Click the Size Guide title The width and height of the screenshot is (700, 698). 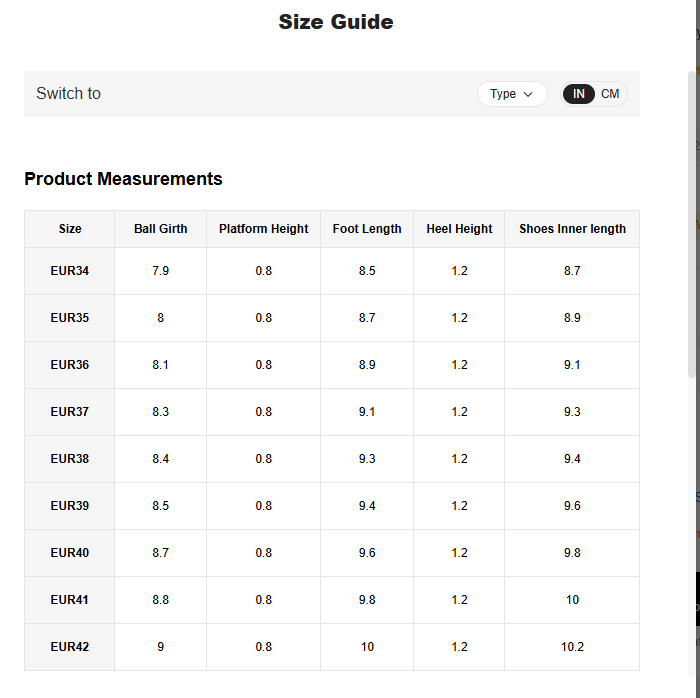coord(336,22)
